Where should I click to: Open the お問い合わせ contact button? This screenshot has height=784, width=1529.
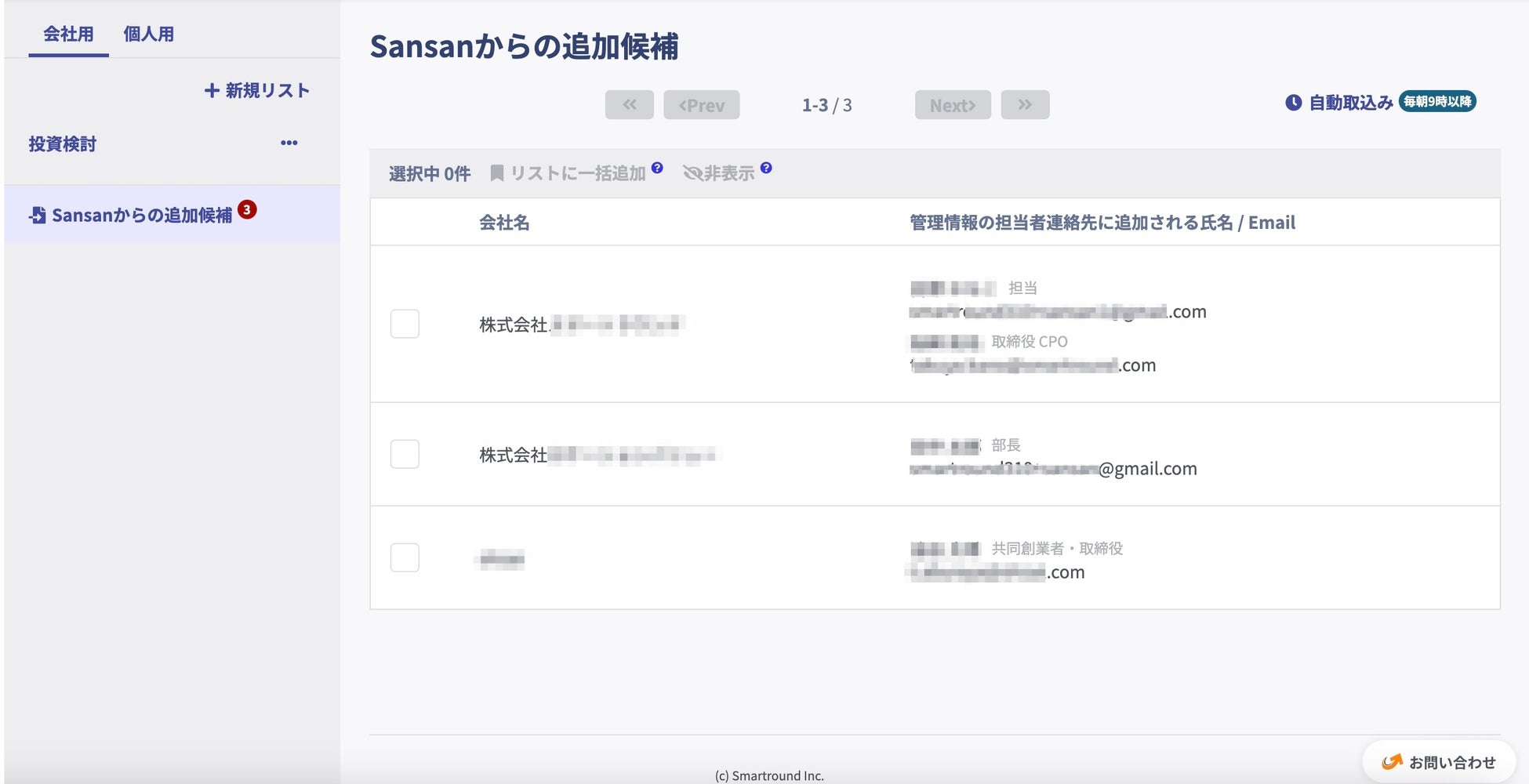click(1438, 762)
